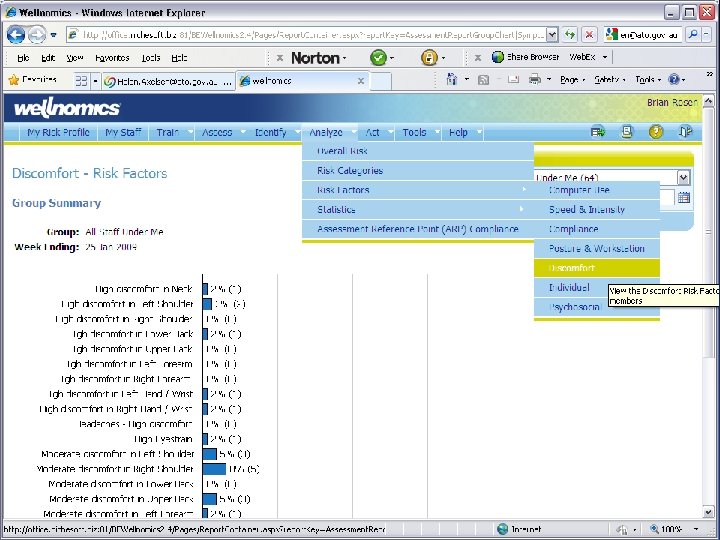Open the Train menu
The width and height of the screenshot is (720, 540).
(x=173, y=132)
